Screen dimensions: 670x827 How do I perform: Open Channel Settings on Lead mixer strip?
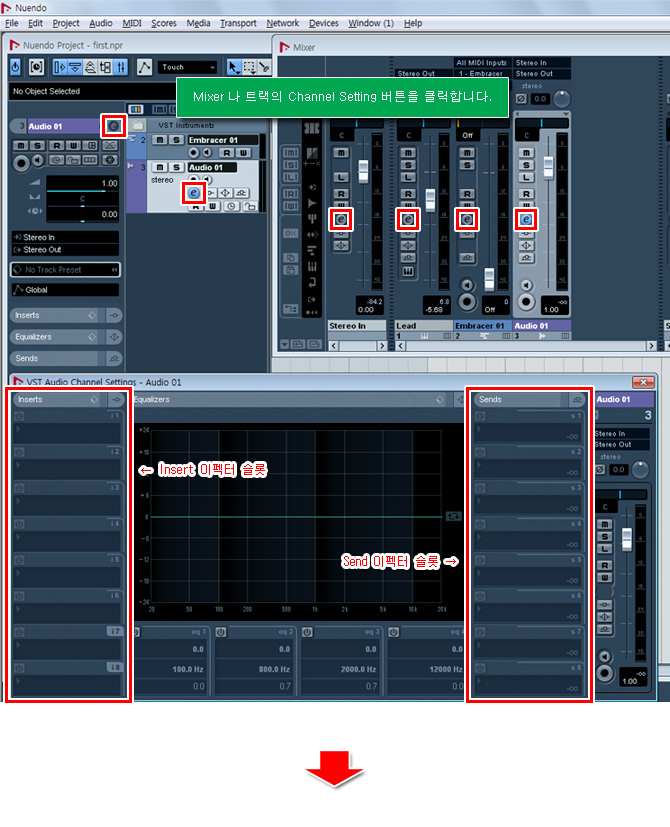(408, 219)
